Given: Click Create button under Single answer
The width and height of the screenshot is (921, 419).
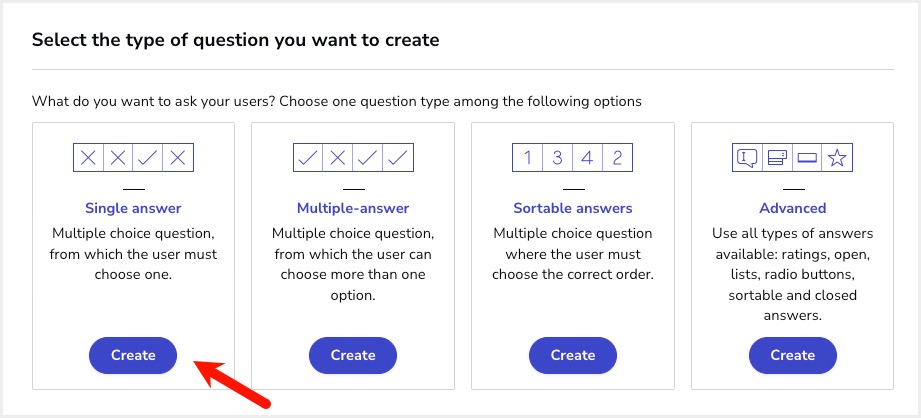Looking at the screenshot, I should click(133, 355).
